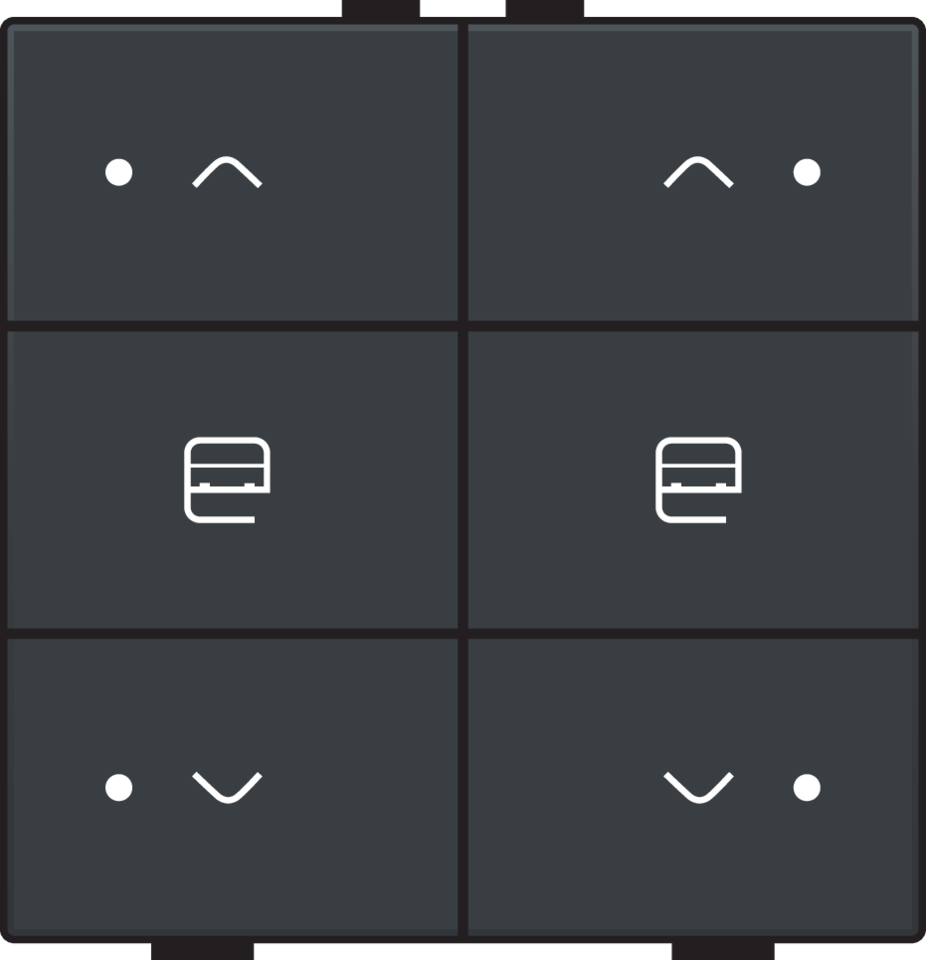Select the right roller blind icon

coord(698,480)
